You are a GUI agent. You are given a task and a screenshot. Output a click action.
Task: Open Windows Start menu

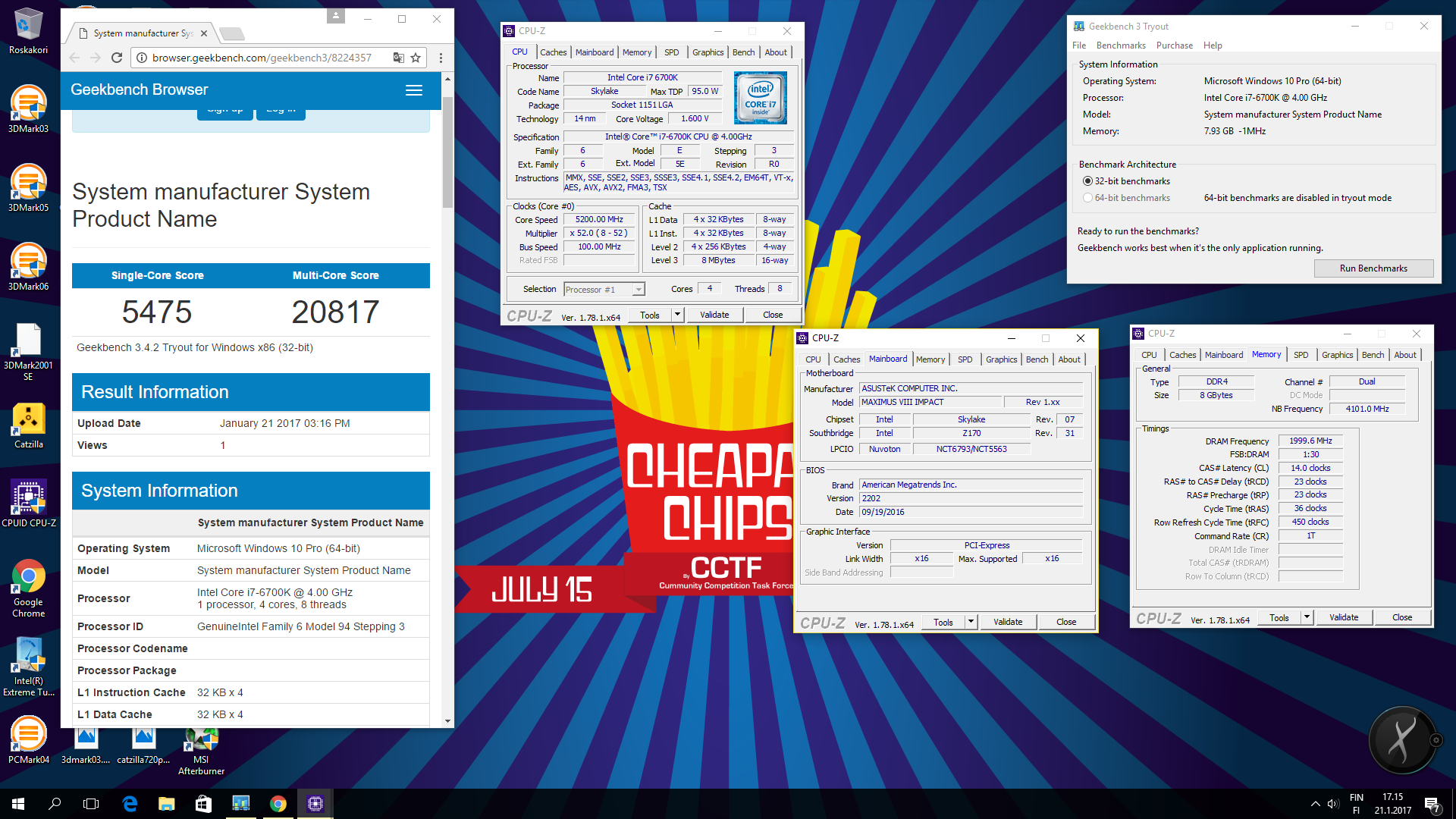coord(18,804)
